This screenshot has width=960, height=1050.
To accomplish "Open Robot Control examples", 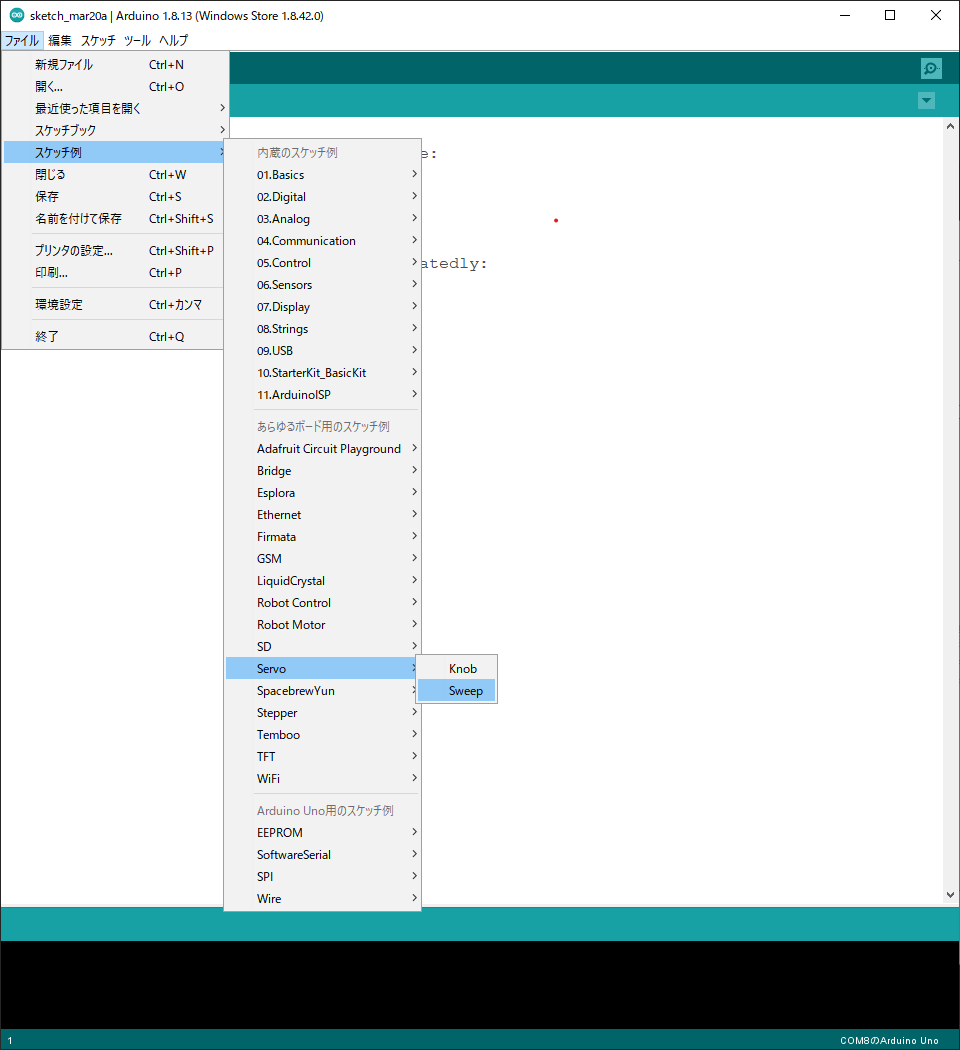I will pyautogui.click(x=323, y=603).
